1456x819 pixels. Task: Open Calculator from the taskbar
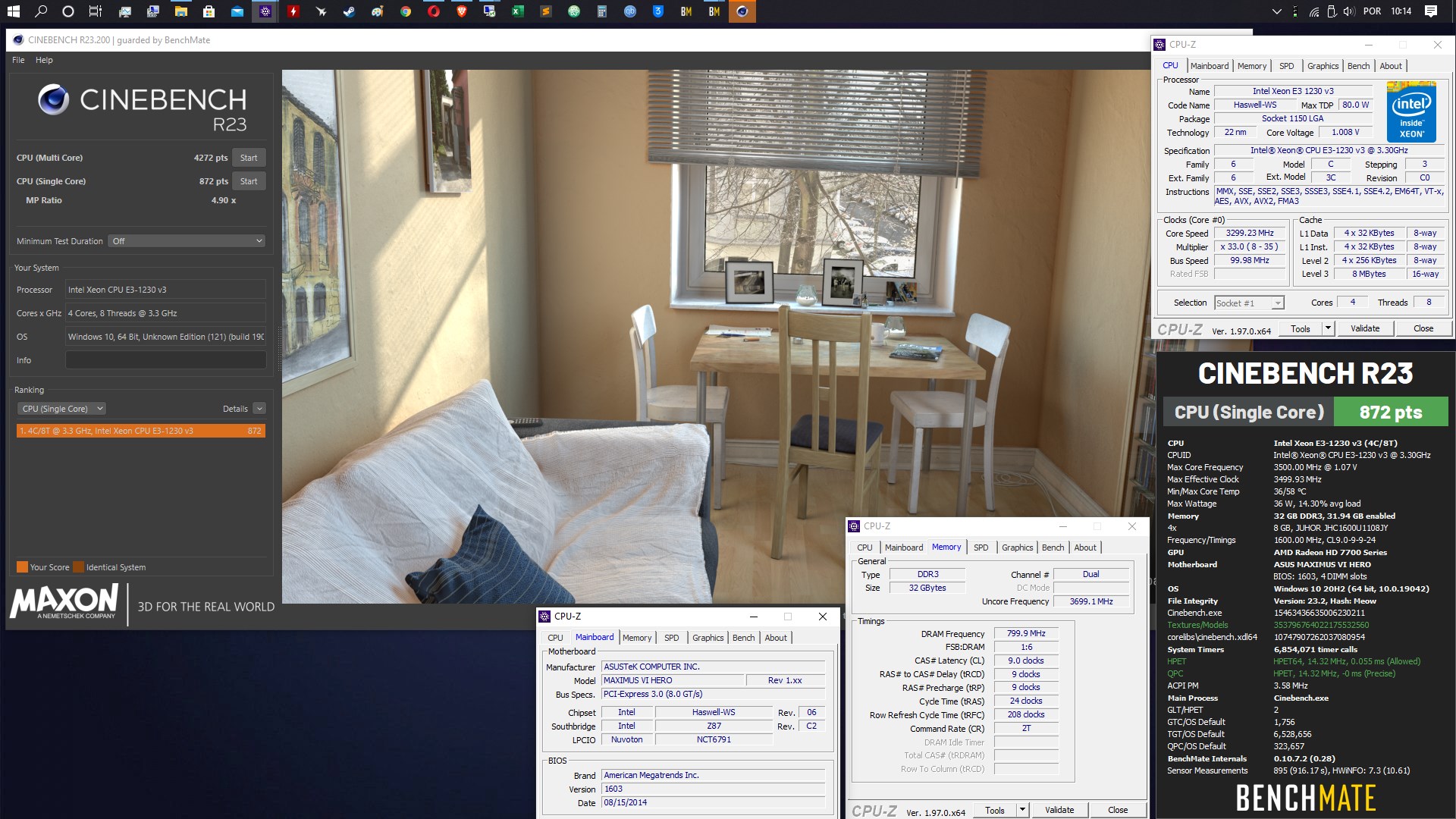[x=602, y=11]
